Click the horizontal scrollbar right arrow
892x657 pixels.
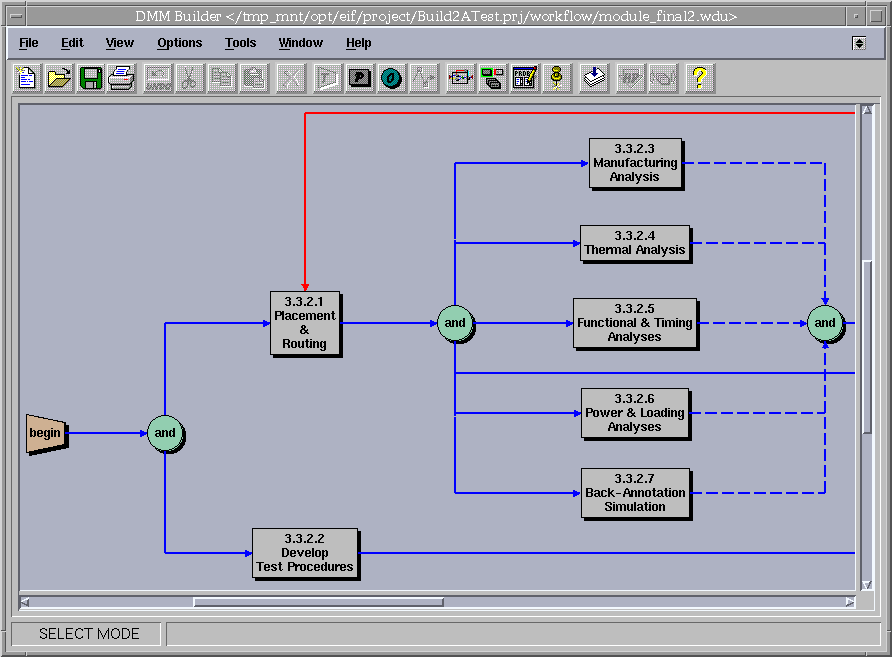850,602
